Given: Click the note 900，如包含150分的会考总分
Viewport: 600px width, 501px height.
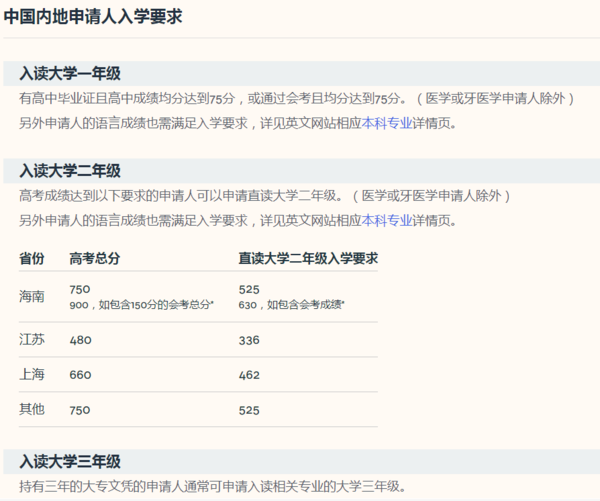Looking at the screenshot, I should point(142,305).
